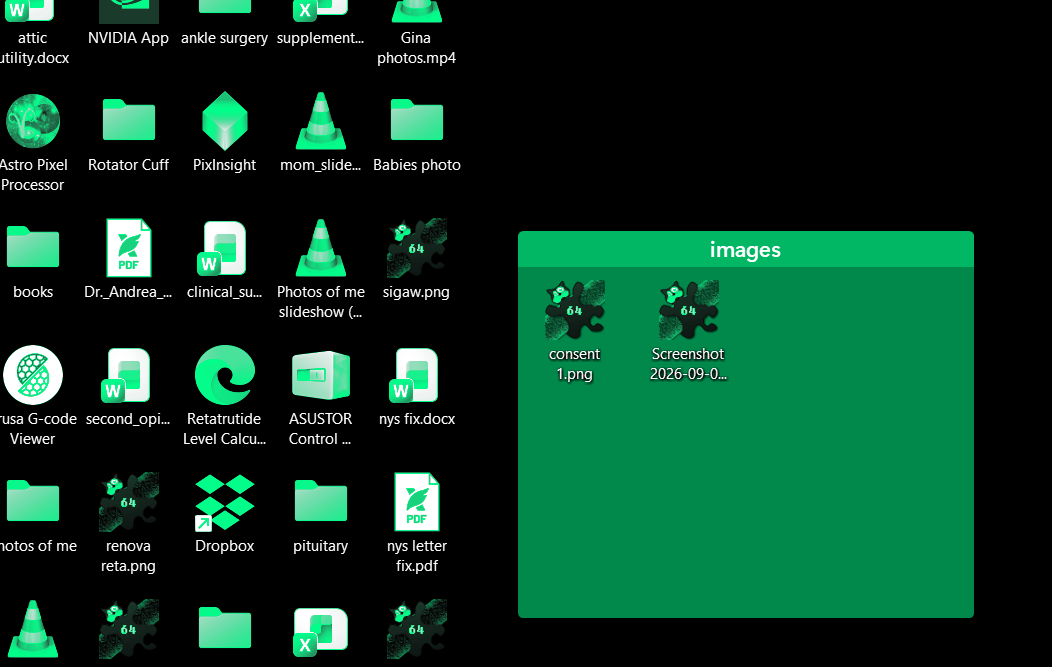This screenshot has height=667, width=1052.
Task: Select the Photos of me slideshow VLC file
Action: (321, 270)
